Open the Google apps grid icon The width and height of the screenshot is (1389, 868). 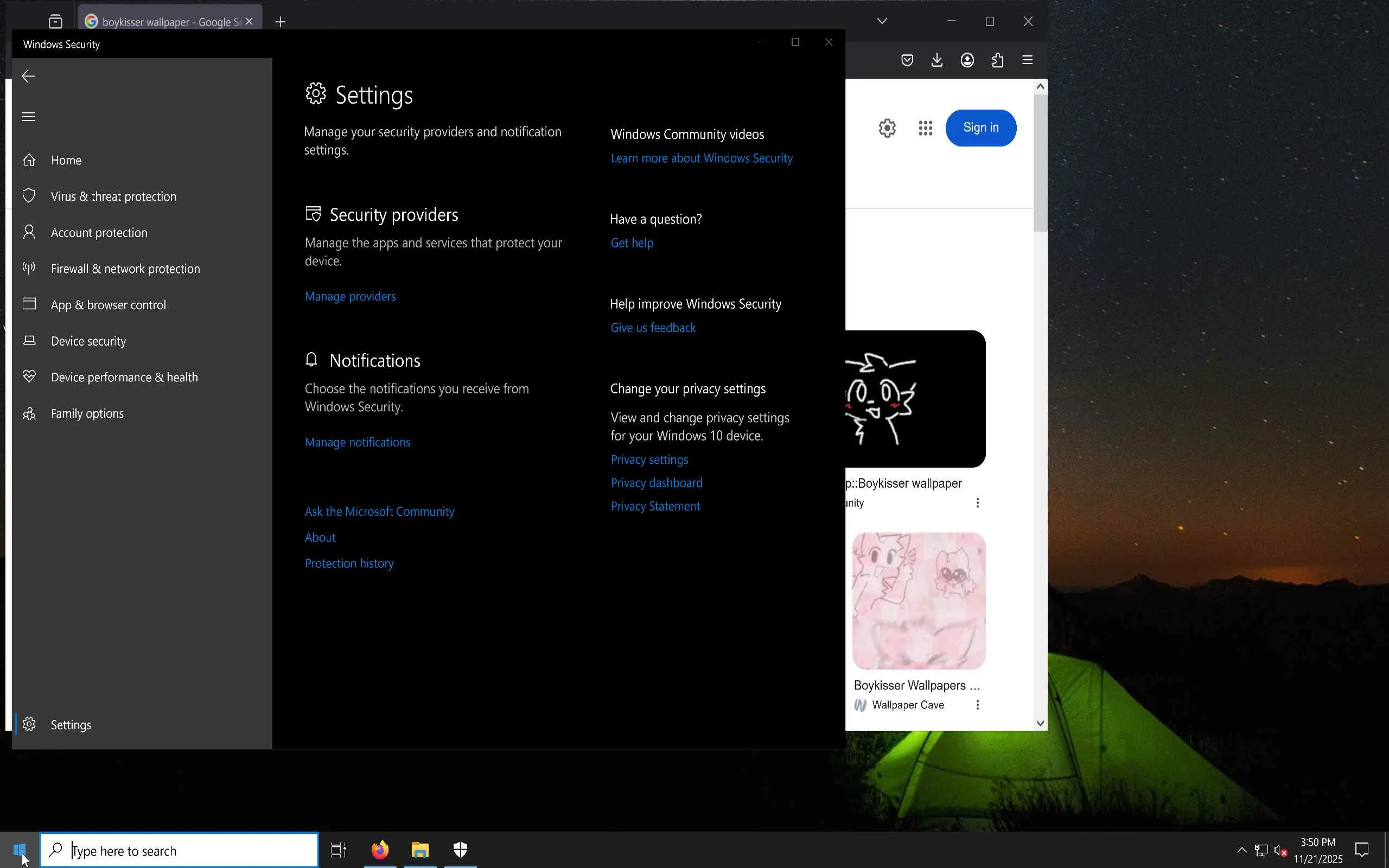(x=925, y=128)
